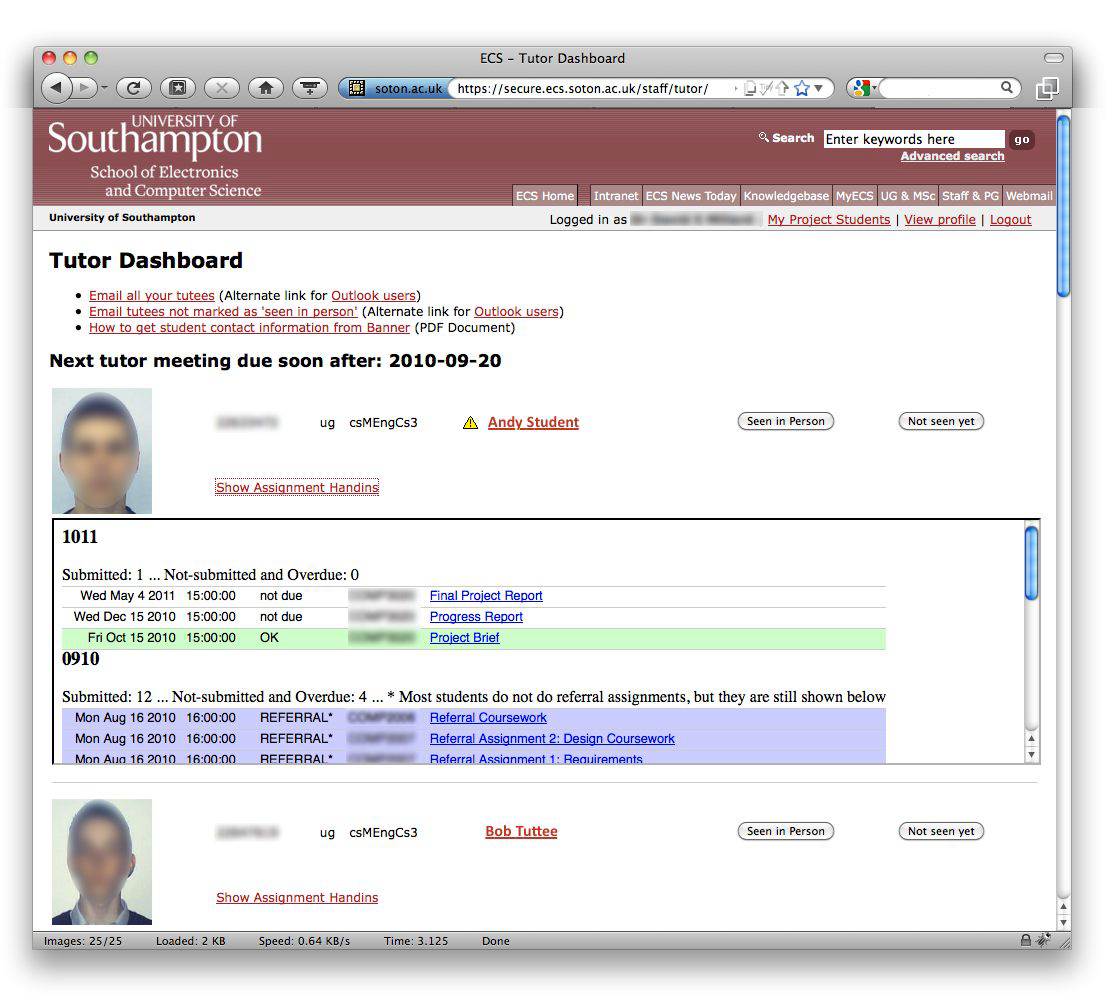Click the magnifier icon in browser search box
The image size is (1118, 1006).
click(x=1006, y=87)
